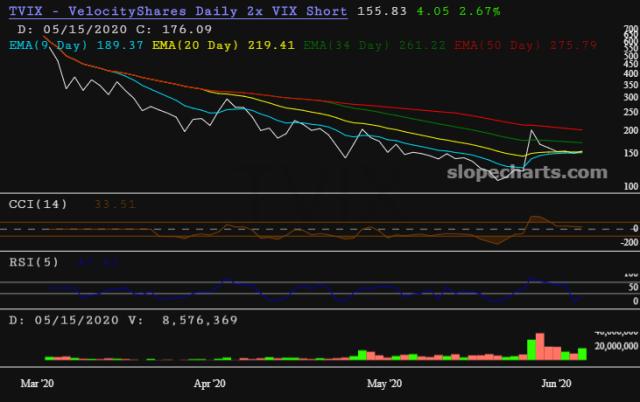The image size is (640, 402).
Task: Click the last green volume bar
Action: (582, 354)
